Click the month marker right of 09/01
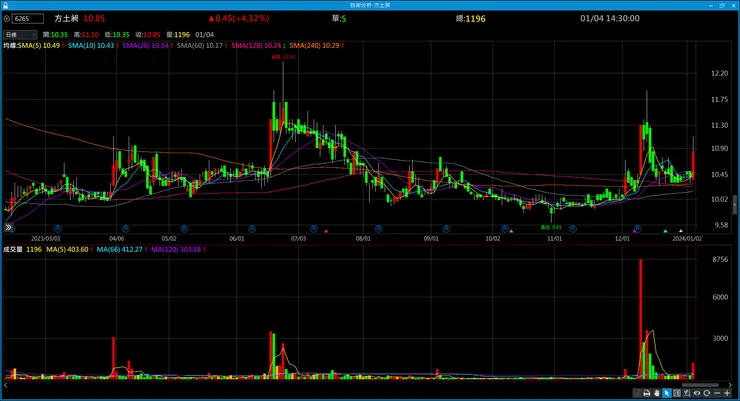 click(446, 228)
